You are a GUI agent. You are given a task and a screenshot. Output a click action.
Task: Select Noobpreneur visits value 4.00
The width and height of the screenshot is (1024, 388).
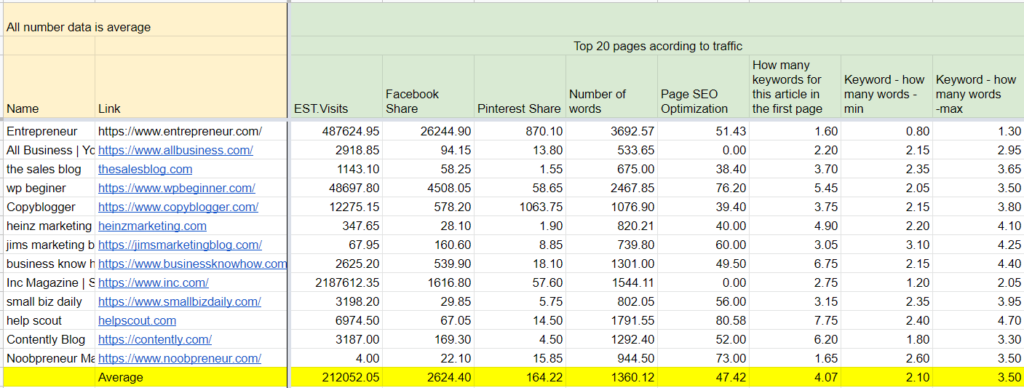(336, 359)
